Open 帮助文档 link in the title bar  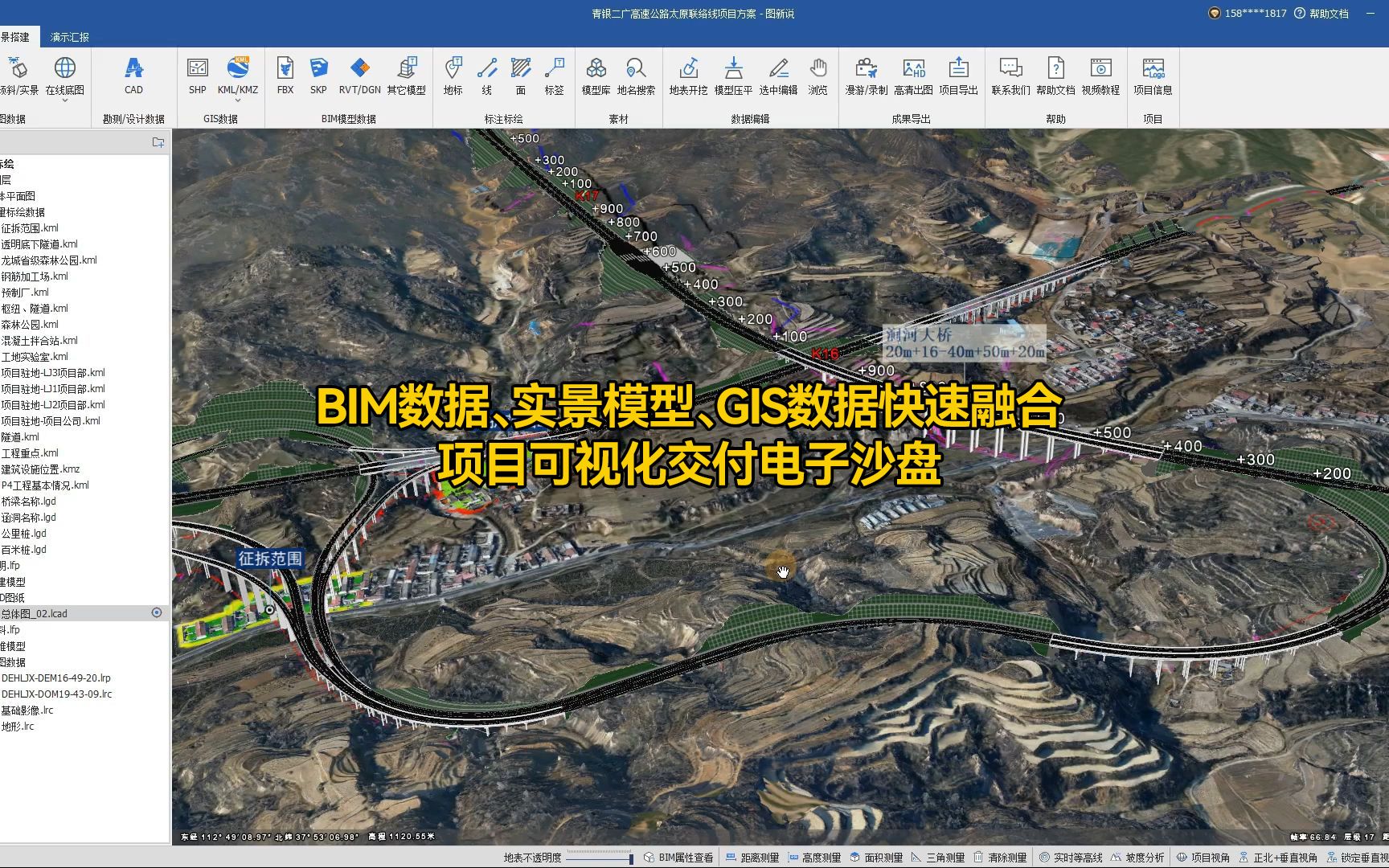click(x=1321, y=14)
